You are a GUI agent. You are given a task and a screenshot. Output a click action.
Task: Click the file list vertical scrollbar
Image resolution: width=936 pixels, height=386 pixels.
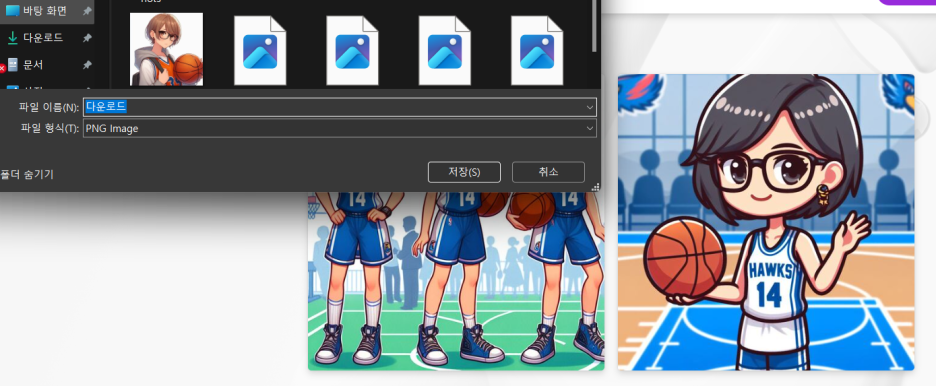(594, 27)
